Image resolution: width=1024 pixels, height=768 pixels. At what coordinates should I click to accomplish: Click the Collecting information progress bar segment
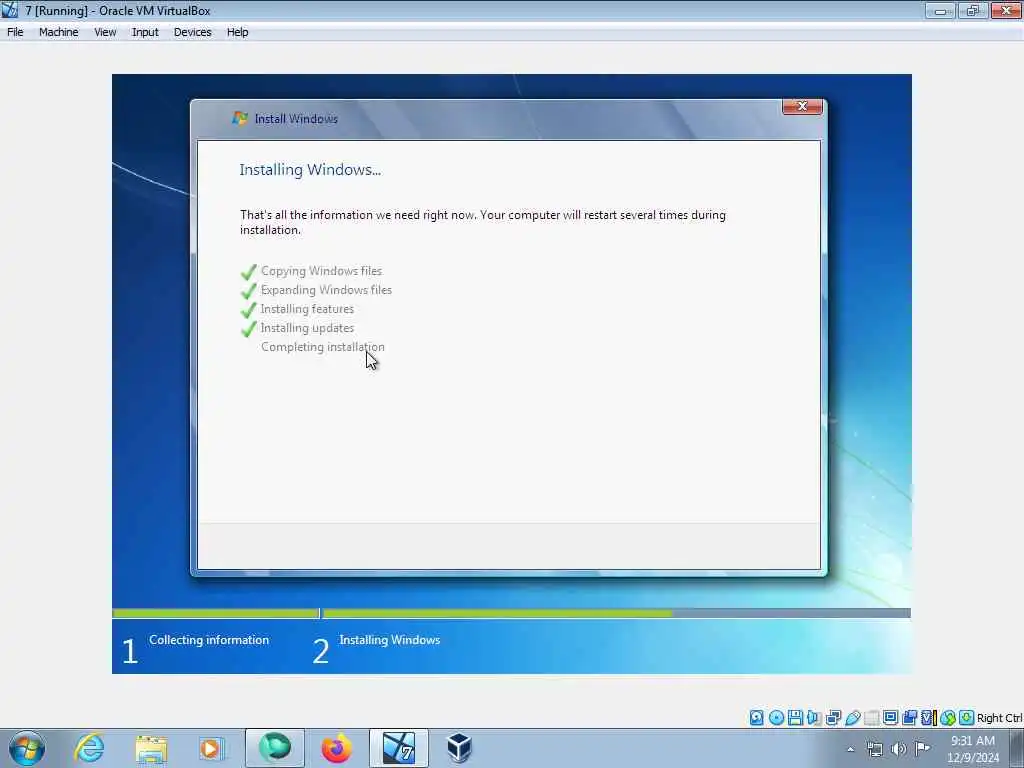click(216, 613)
